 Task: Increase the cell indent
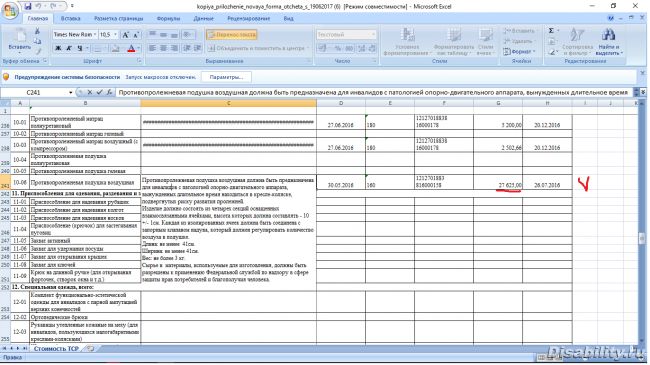point(198,49)
